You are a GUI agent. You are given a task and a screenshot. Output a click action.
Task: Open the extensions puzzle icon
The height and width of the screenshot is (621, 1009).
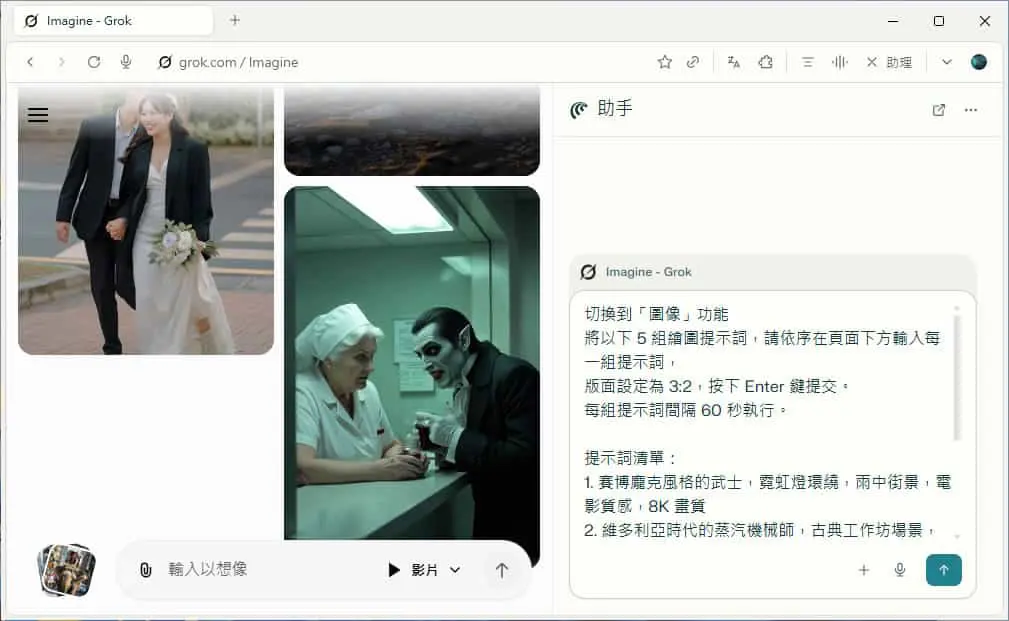pyautogui.click(x=765, y=62)
